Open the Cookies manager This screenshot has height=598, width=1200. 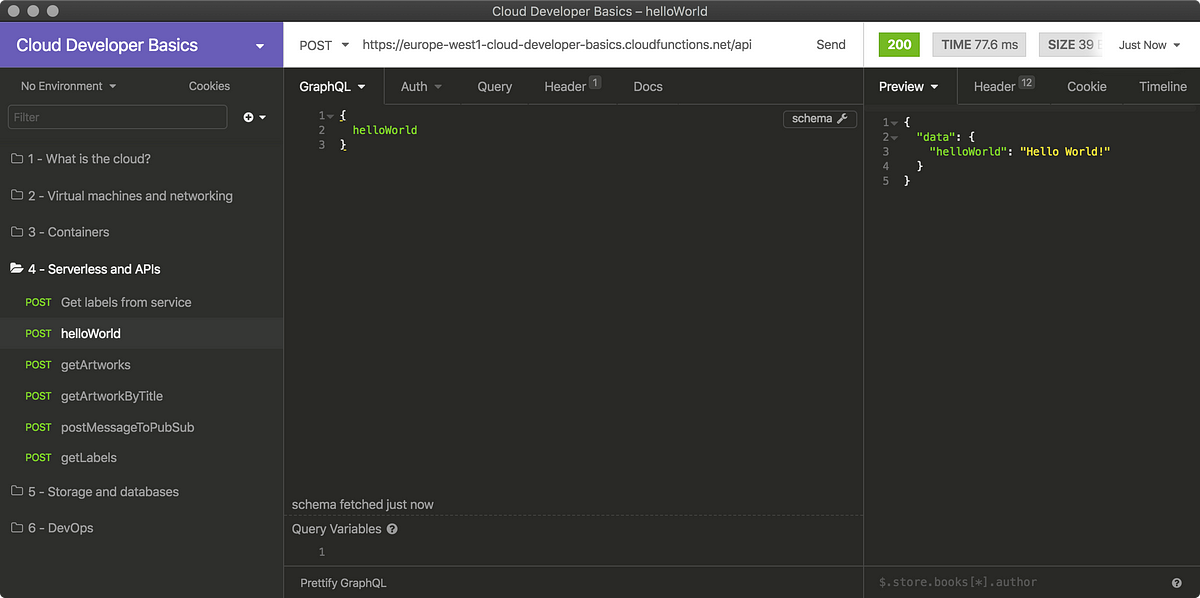[x=209, y=86]
